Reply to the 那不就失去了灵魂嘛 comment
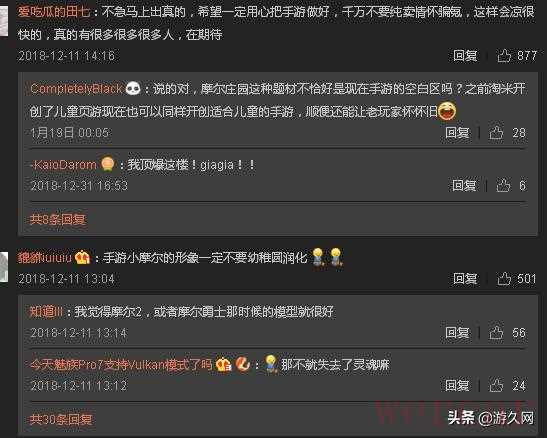This screenshot has height=438, width=547. click(457, 385)
